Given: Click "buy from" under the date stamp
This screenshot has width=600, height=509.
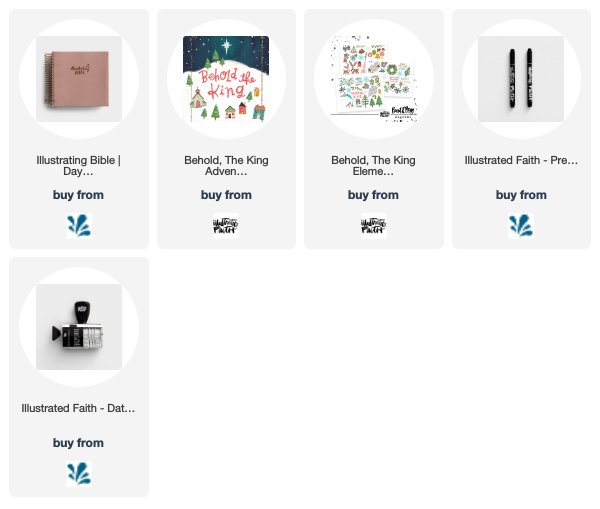Looking at the screenshot, I should click(x=78, y=443).
